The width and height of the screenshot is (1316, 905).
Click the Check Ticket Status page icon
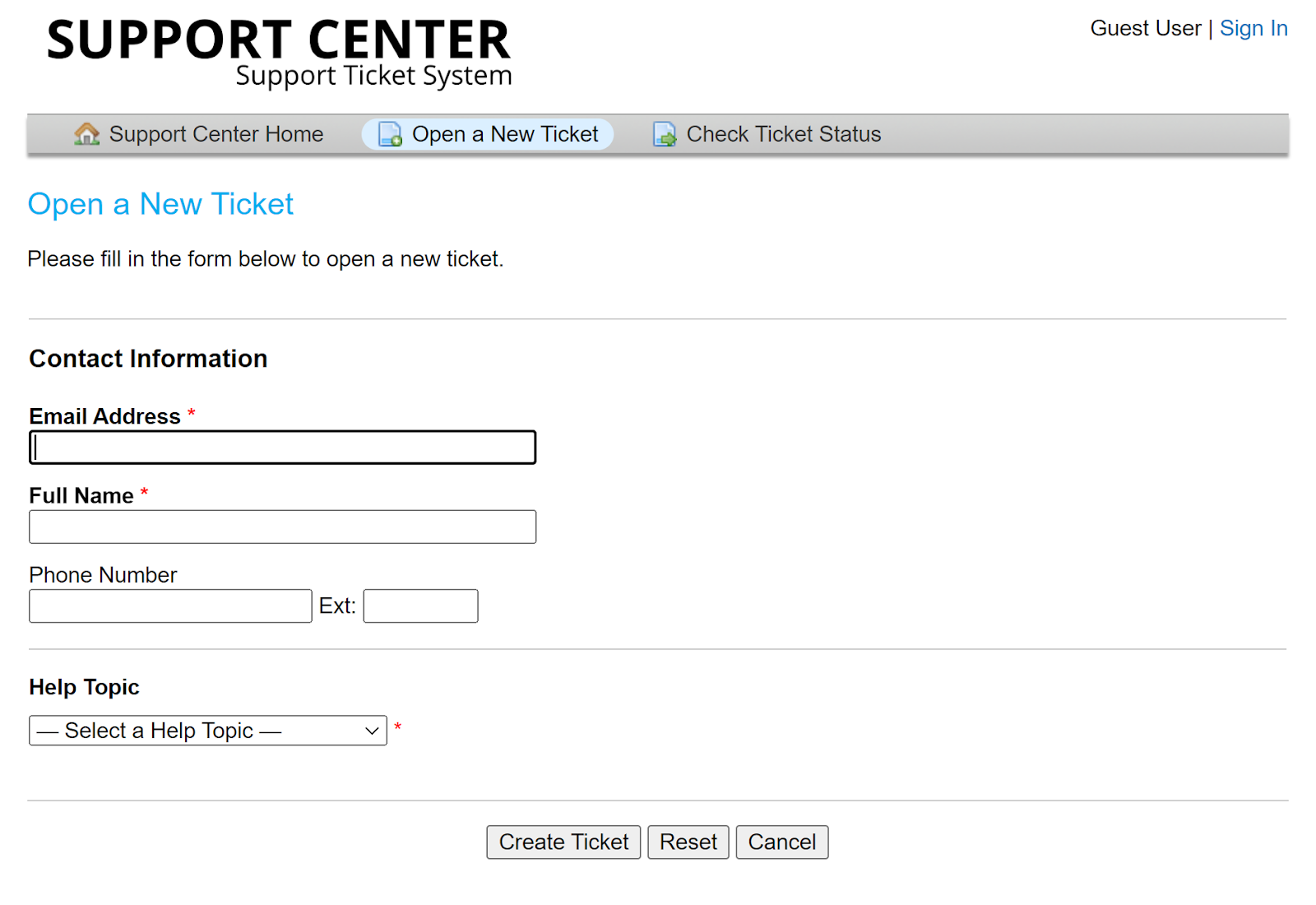tap(665, 134)
